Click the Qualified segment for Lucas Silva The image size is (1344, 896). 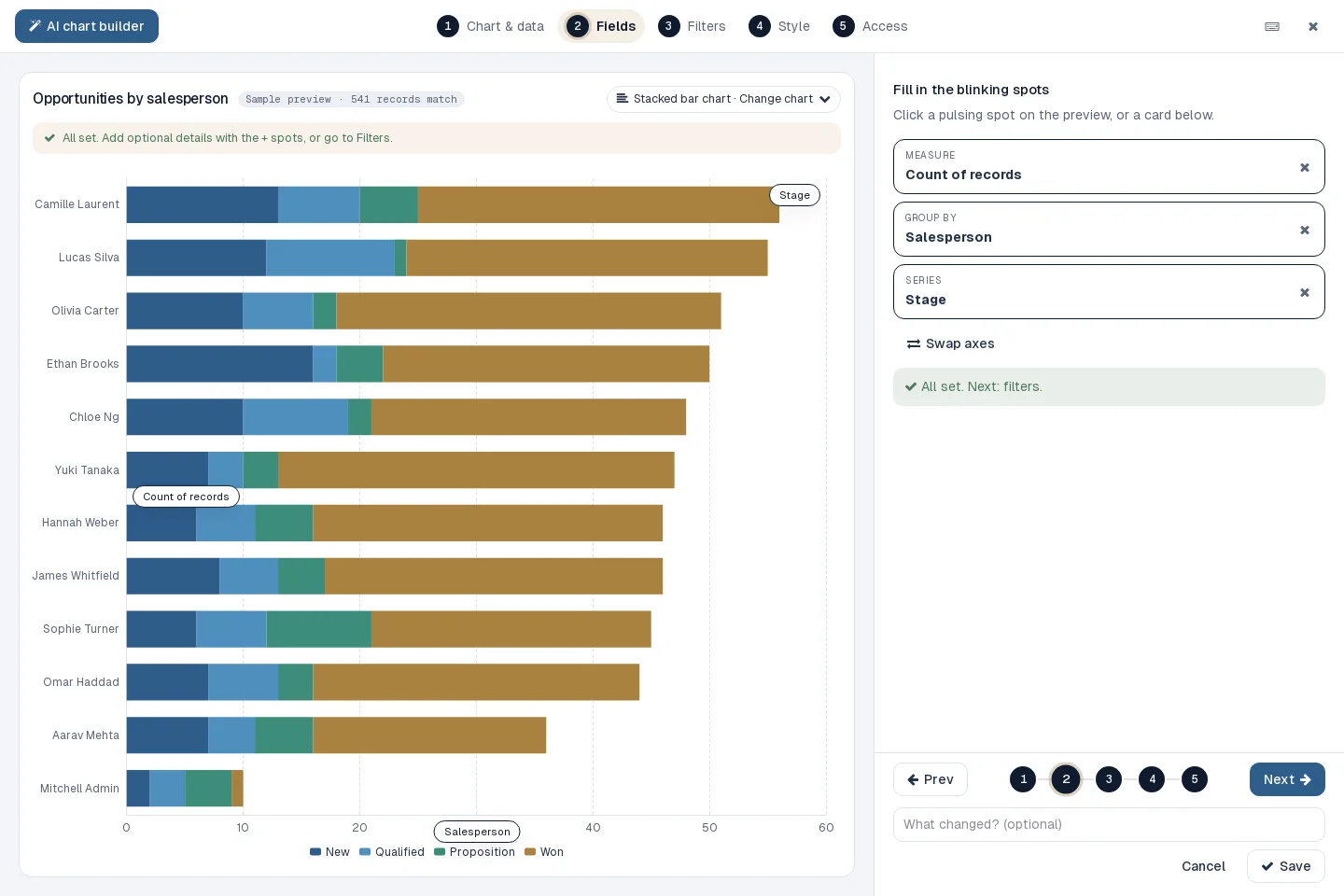click(330, 258)
